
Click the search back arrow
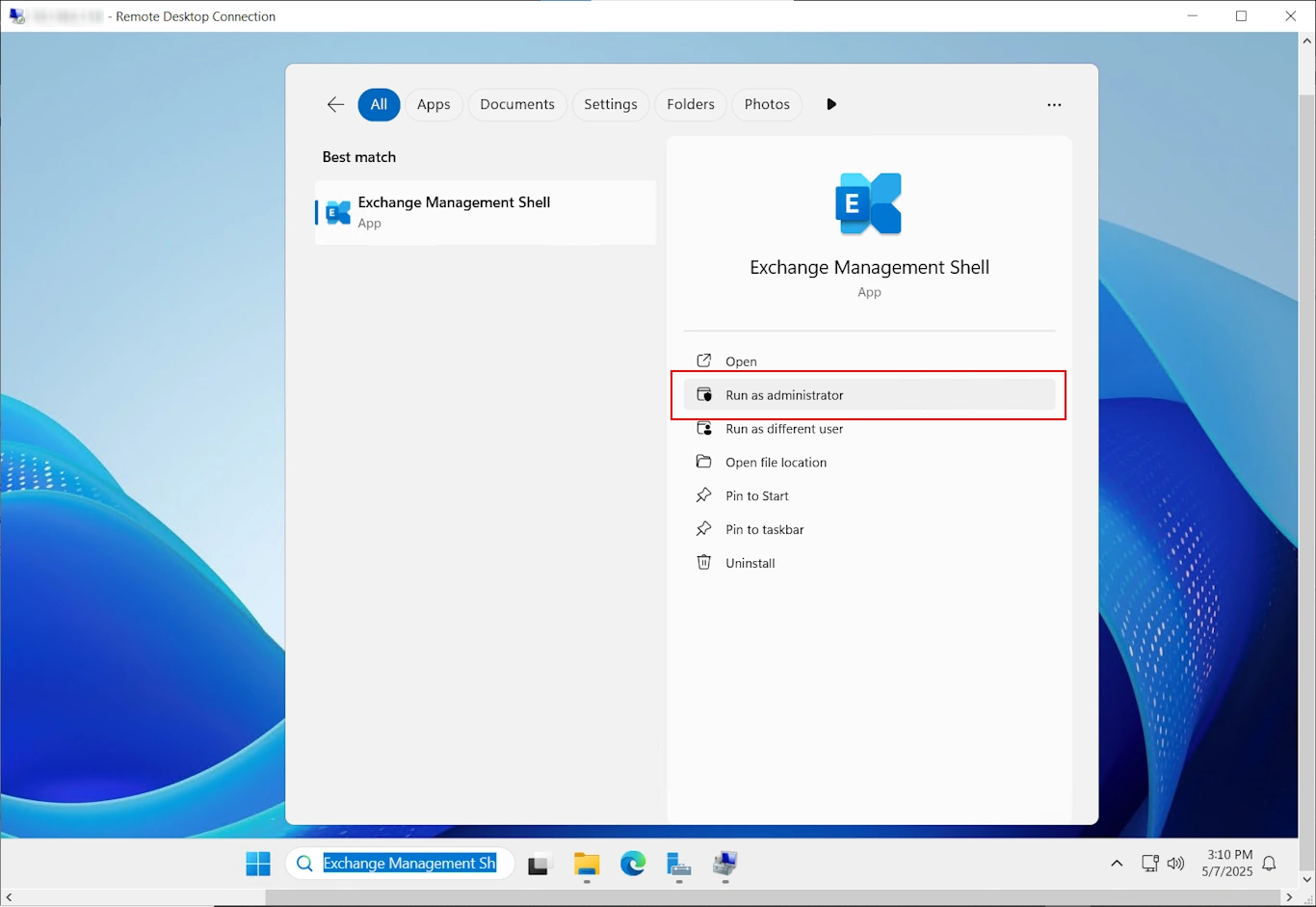(x=335, y=104)
